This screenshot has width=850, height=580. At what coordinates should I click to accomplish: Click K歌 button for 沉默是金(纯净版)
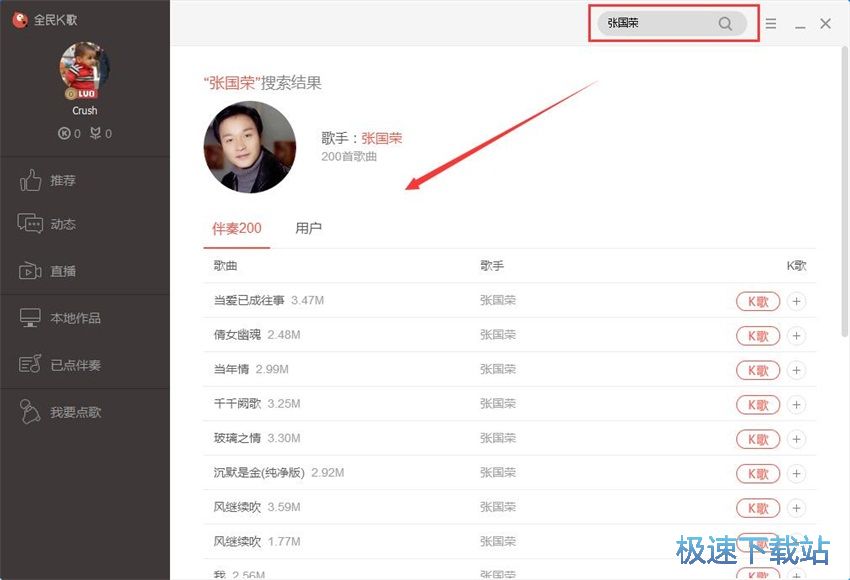(758, 474)
